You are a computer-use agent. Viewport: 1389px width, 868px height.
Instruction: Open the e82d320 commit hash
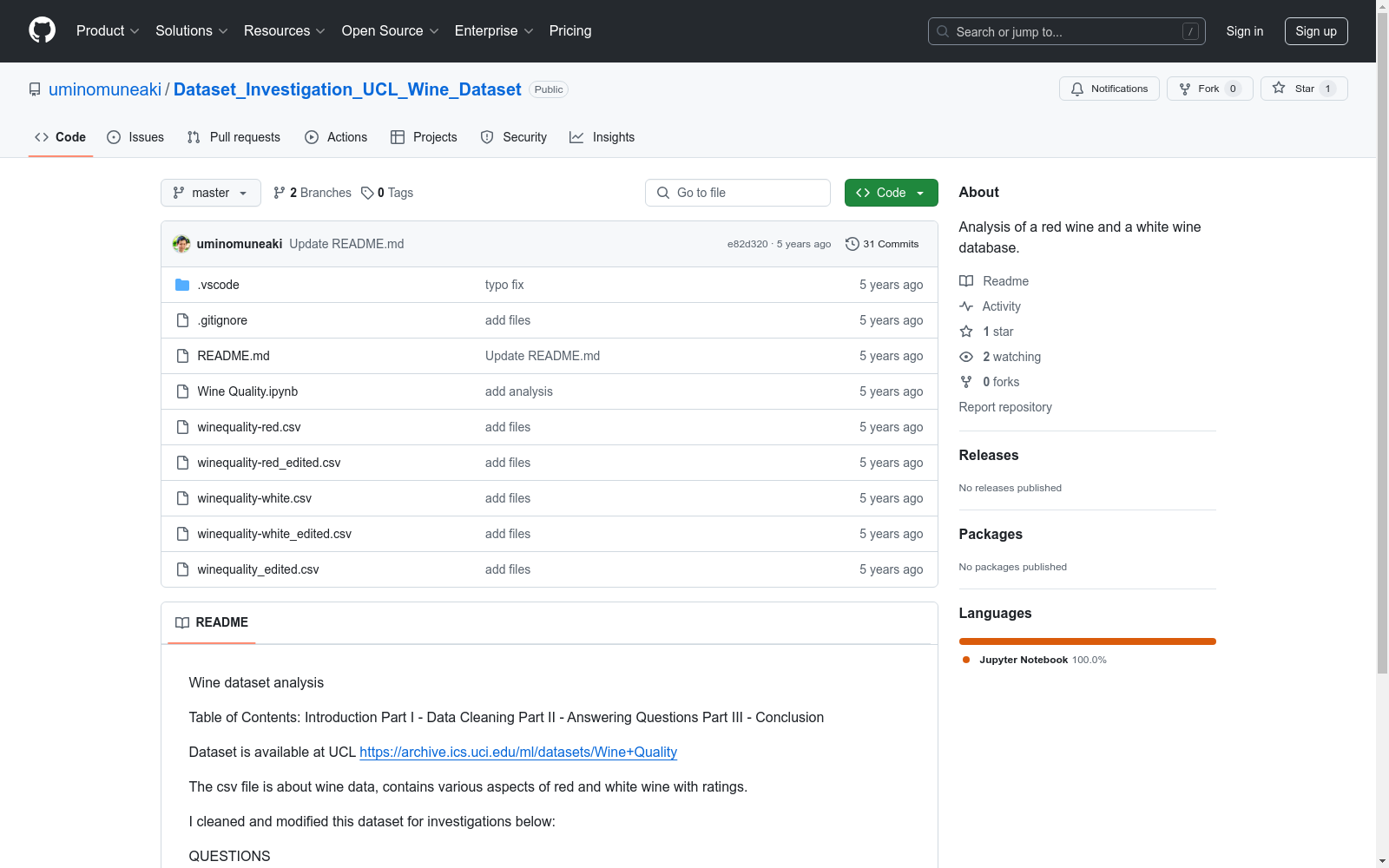[747, 244]
